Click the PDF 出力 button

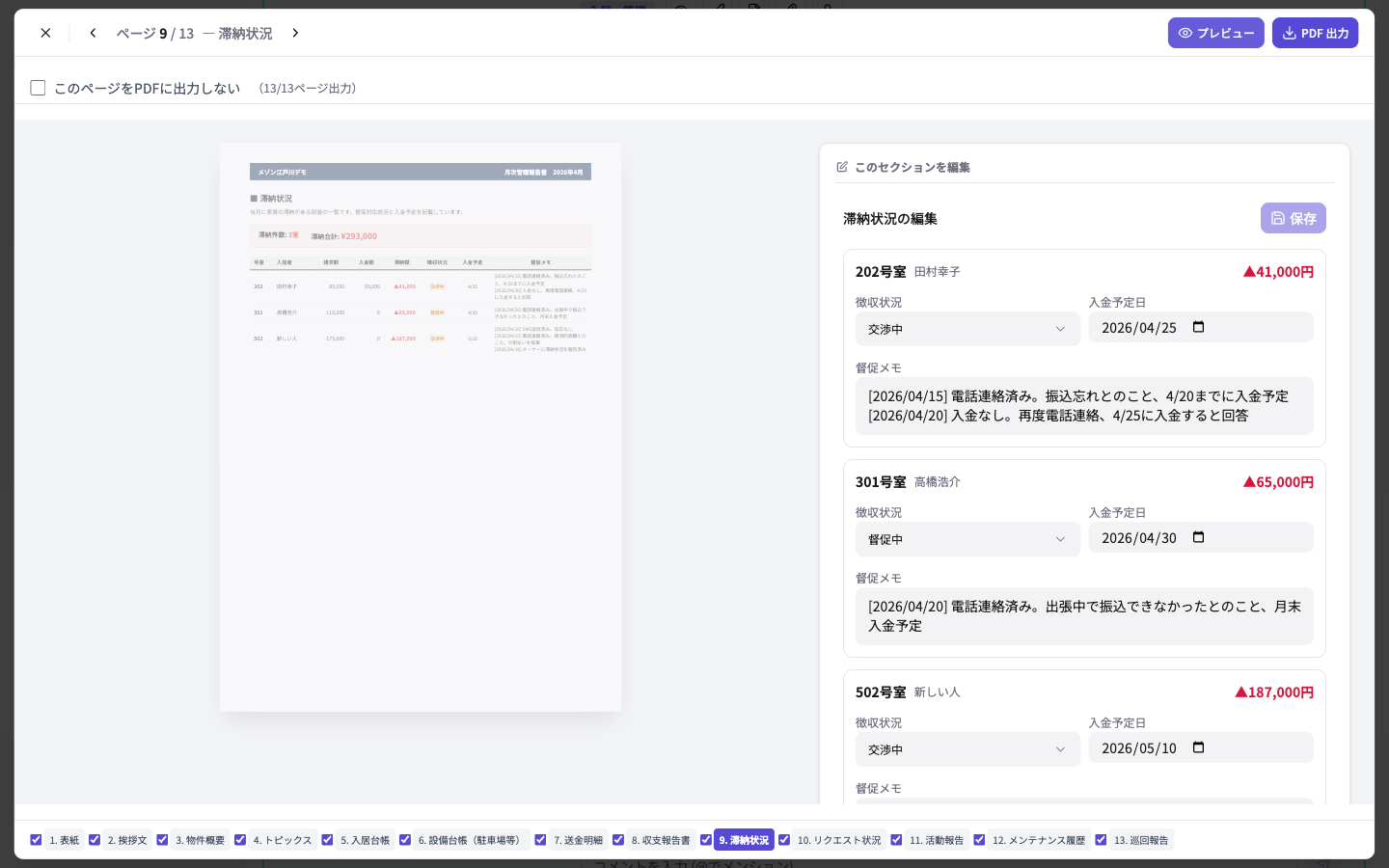(x=1315, y=33)
